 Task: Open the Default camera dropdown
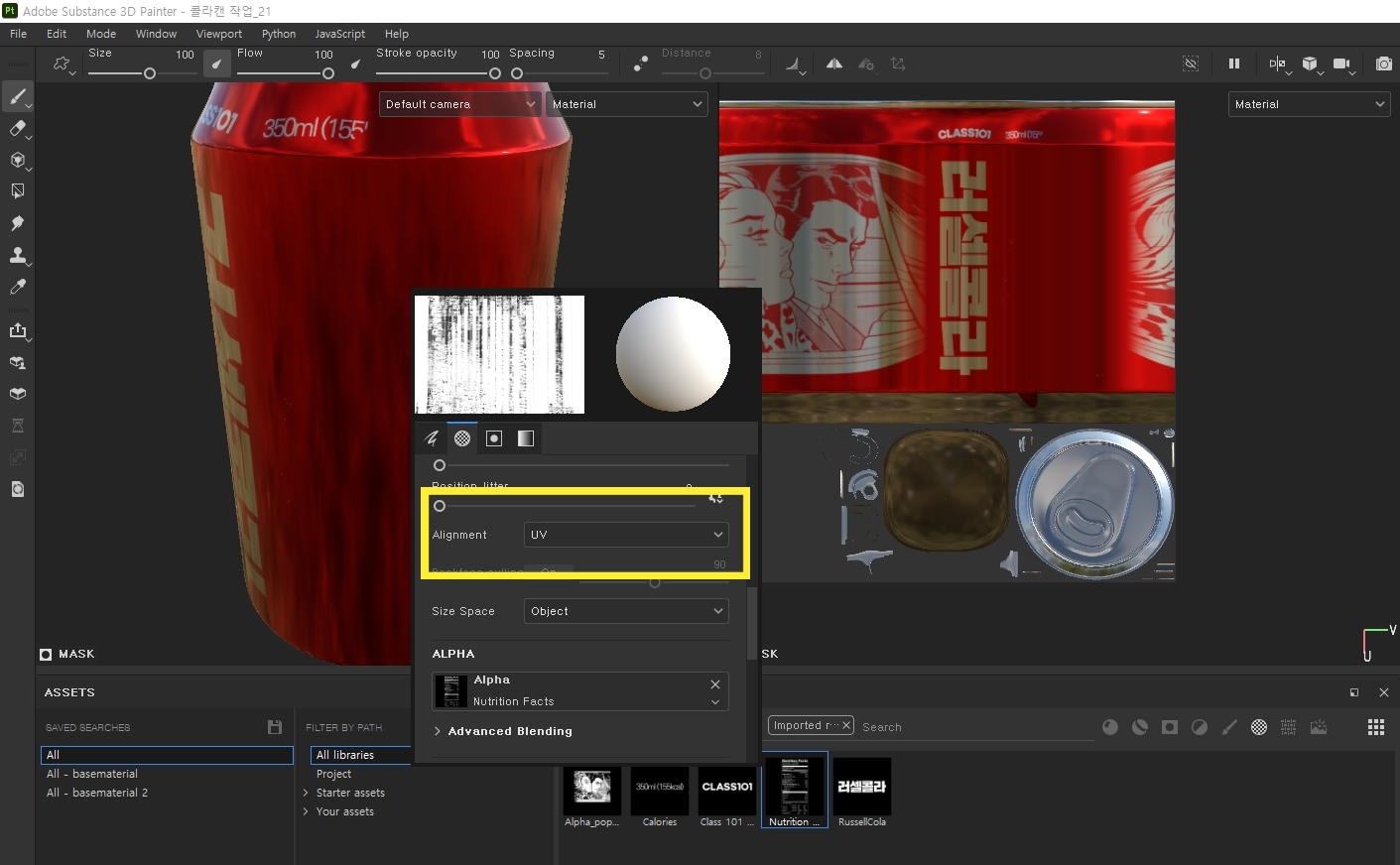coord(460,104)
